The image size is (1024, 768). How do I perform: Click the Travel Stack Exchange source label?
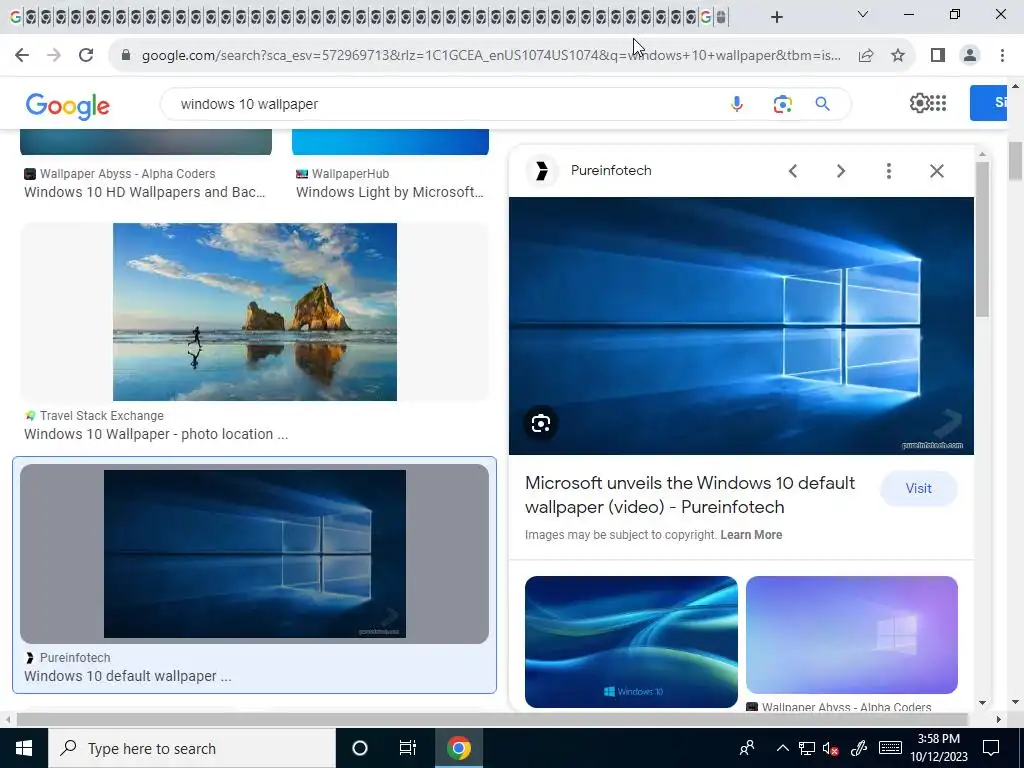[x=101, y=416]
